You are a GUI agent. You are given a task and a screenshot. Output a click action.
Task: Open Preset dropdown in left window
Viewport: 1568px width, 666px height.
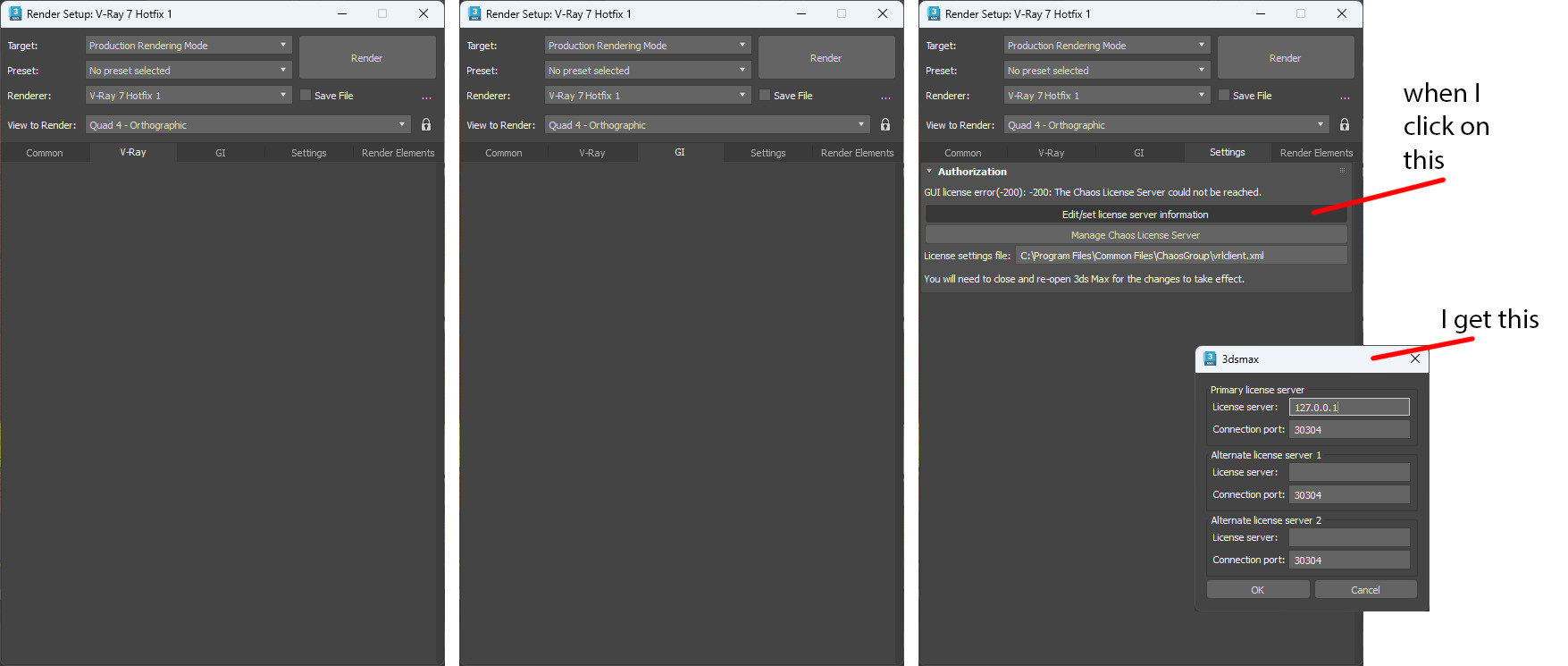pyautogui.click(x=189, y=70)
